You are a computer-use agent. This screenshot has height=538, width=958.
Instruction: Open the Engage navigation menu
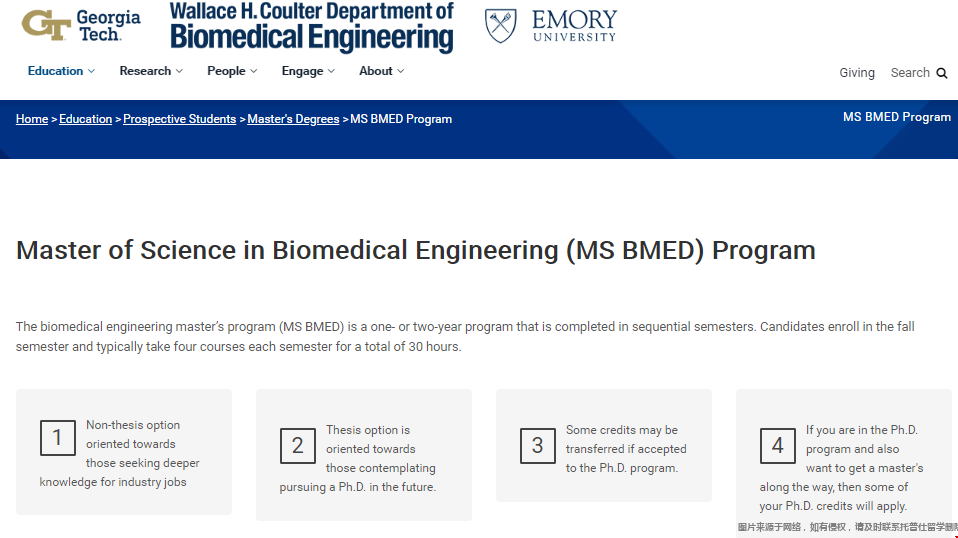click(308, 71)
